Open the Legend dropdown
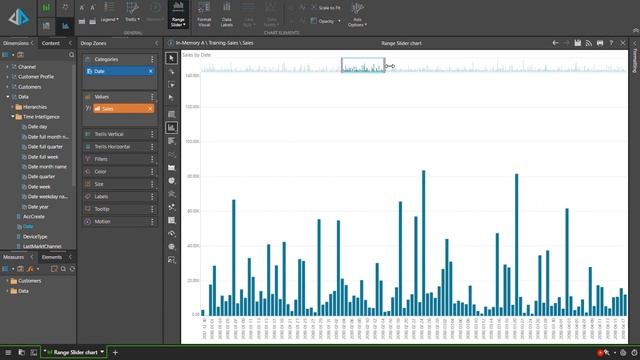The height and width of the screenshot is (360, 640). click(109, 12)
